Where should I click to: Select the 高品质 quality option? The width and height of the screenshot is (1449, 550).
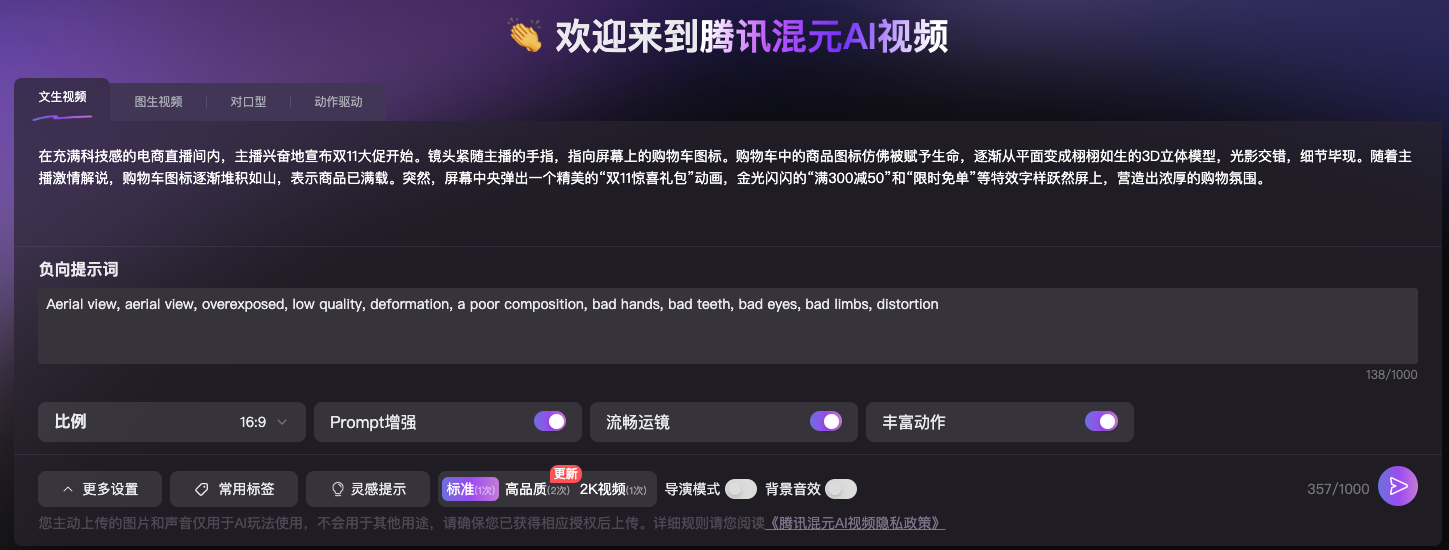pyautogui.click(x=537, y=489)
